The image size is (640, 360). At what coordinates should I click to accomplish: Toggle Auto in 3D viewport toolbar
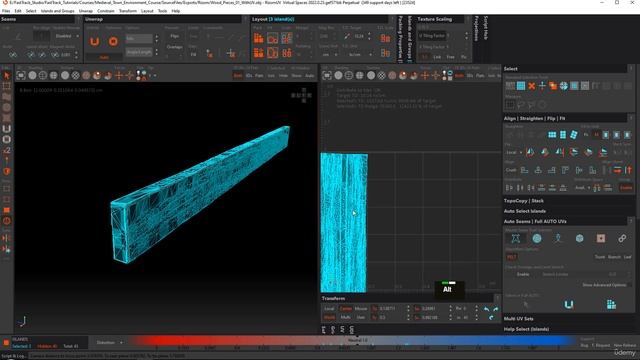tap(310, 76)
